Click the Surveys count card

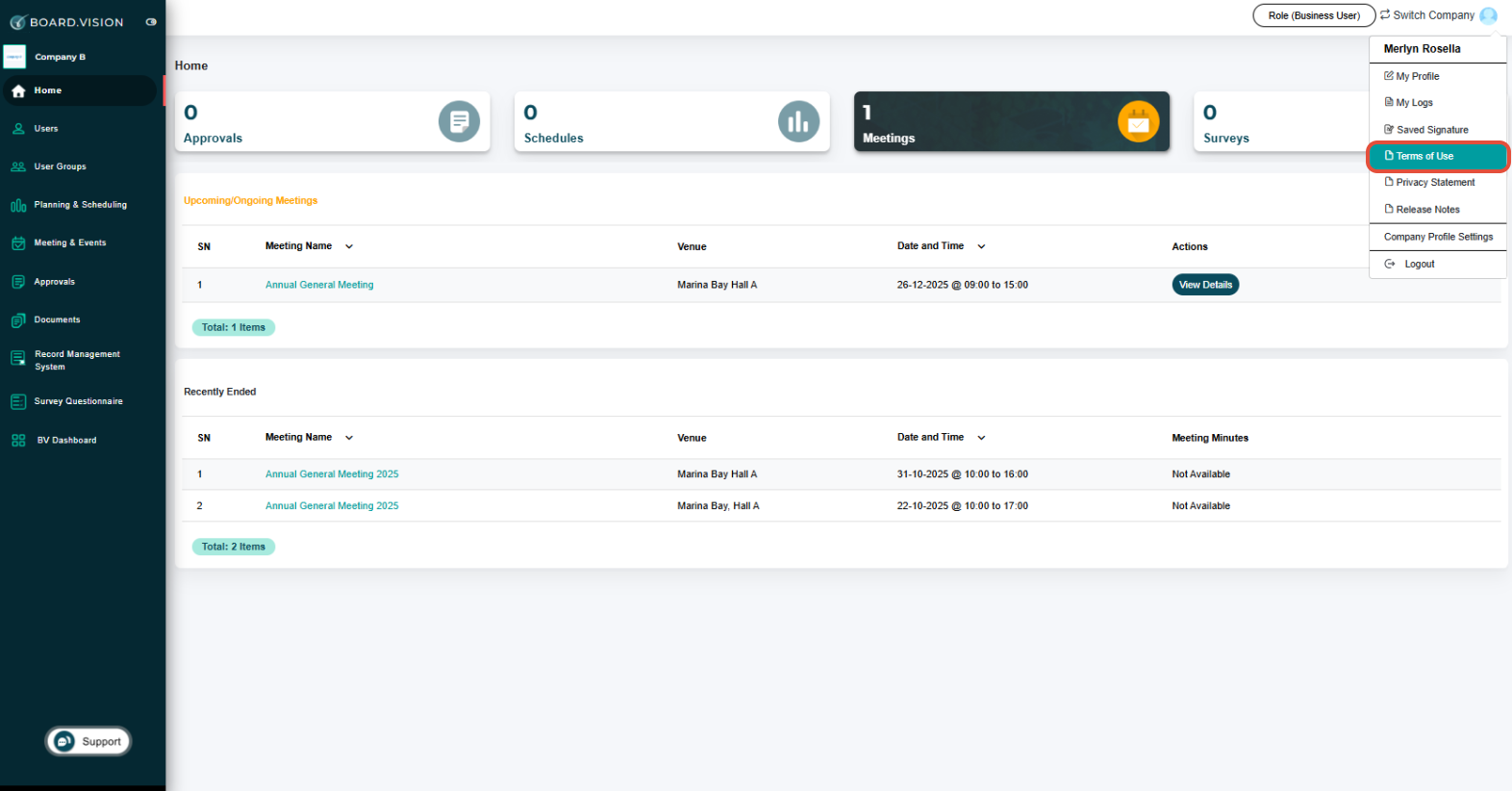tap(1279, 121)
